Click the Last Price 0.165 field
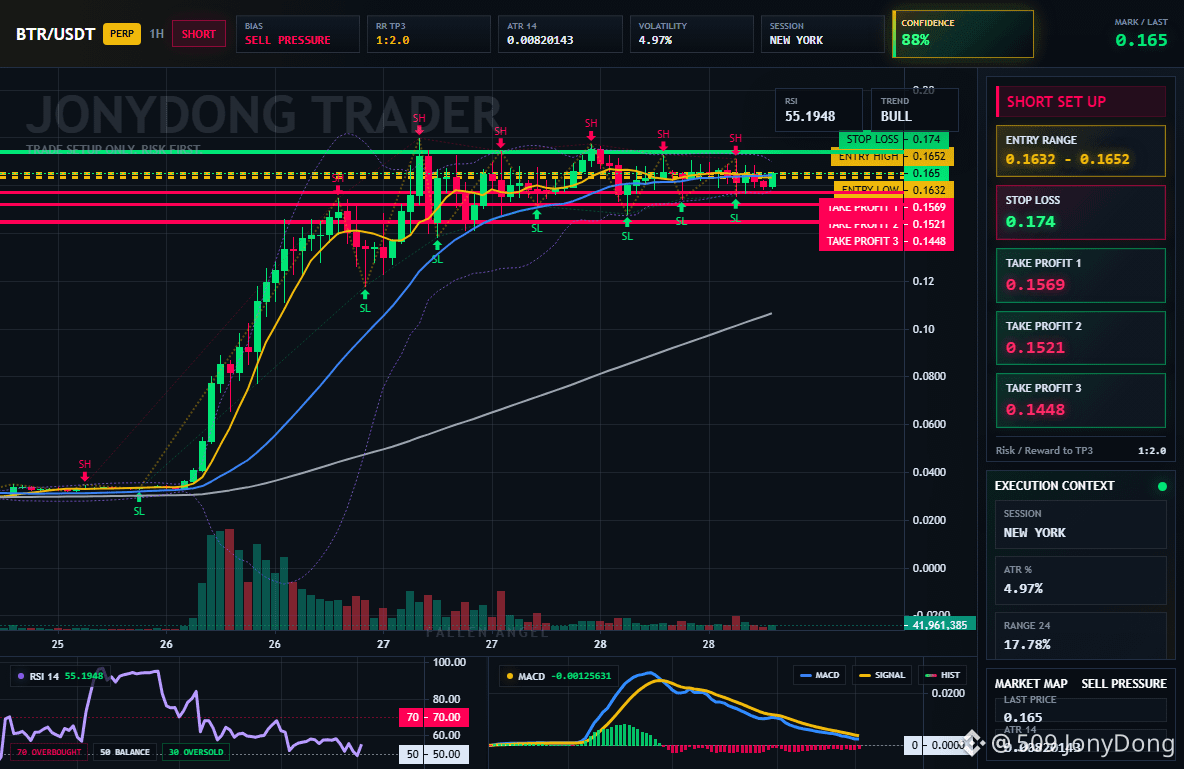The height and width of the screenshot is (769, 1184). 1081,709
